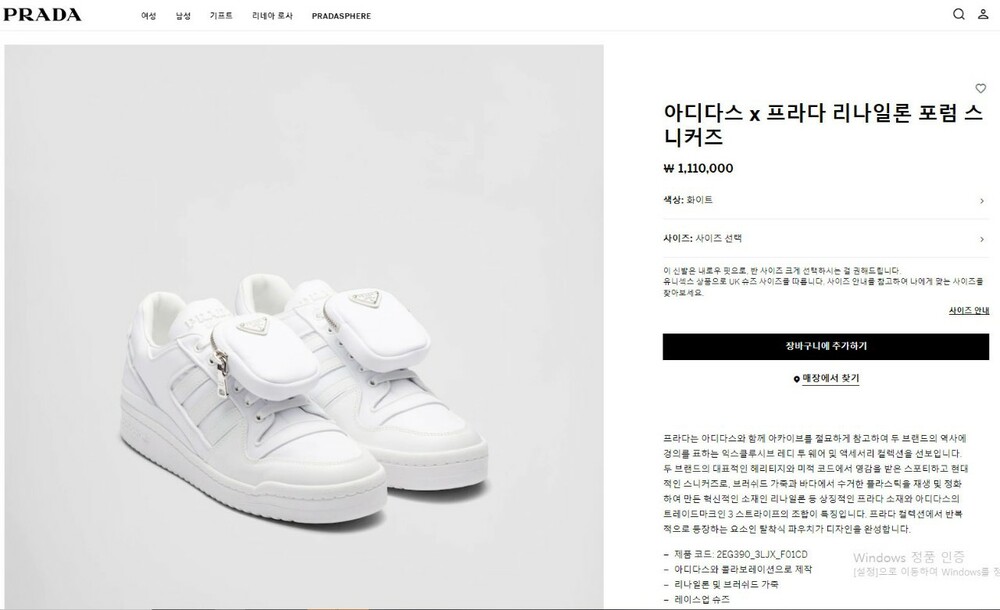The width and height of the screenshot is (1000, 610).
Task: Expand the 사이즈 선택 size chevron
Action: (x=982, y=239)
